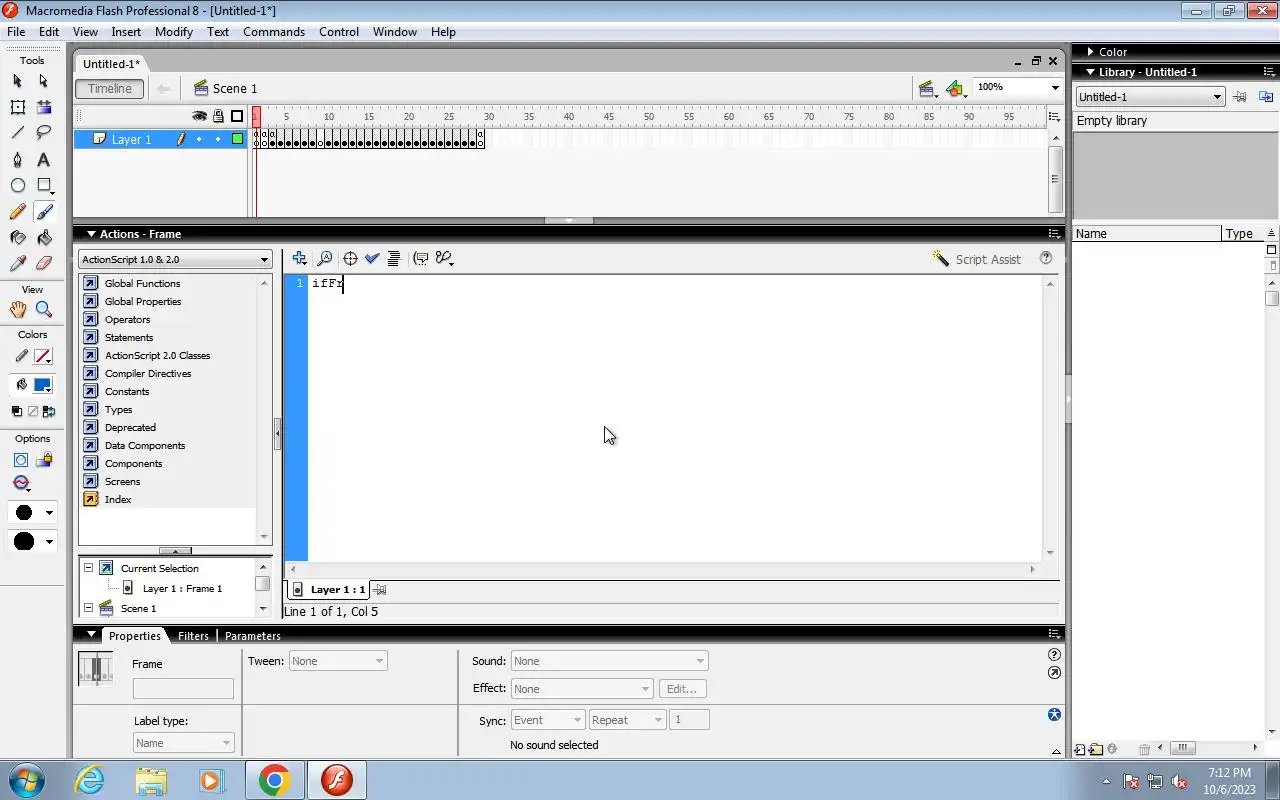Select the Pencil tool
The width and height of the screenshot is (1280, 800).
[18, 212]
